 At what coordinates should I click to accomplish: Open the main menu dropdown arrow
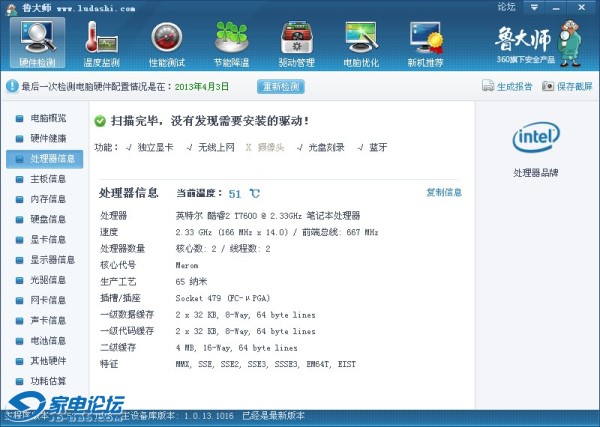pyautogui.click(x=533, y=7)
